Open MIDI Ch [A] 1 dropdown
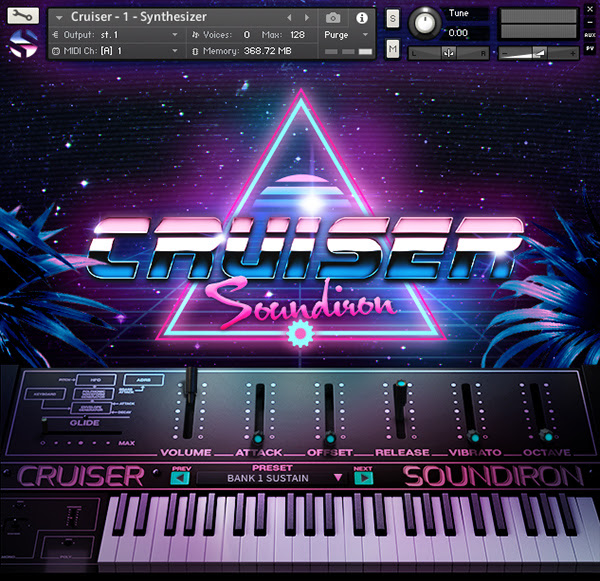 pyautogui.click(x=175, y=51)
